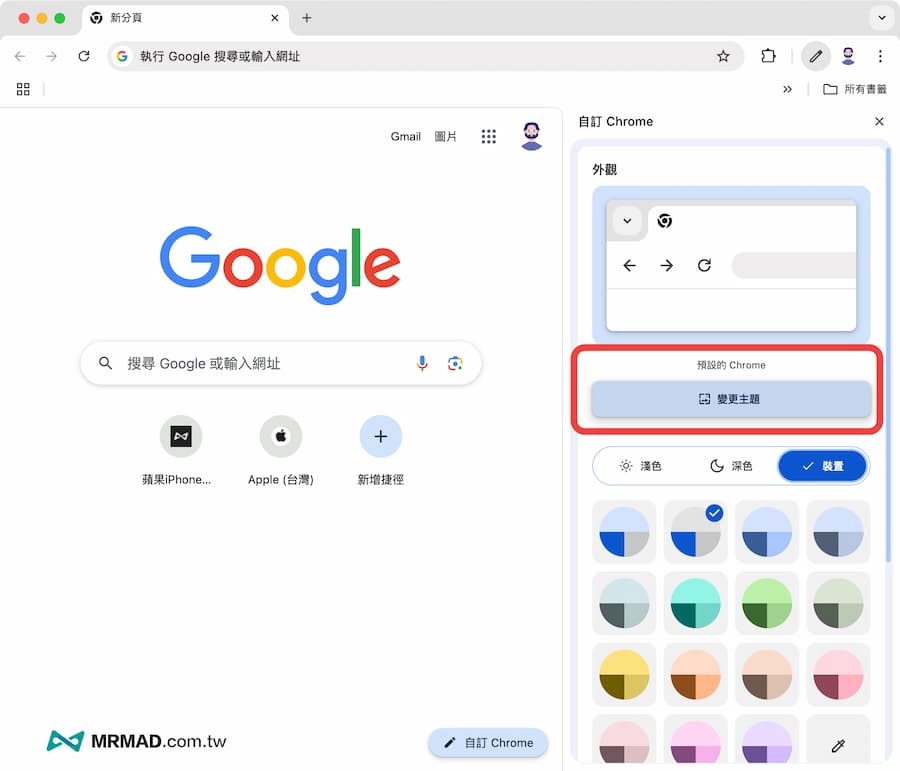This screenshot has width=900, height=771.
Task: Bookmark this page with the star icon
Action: point(723,56)
